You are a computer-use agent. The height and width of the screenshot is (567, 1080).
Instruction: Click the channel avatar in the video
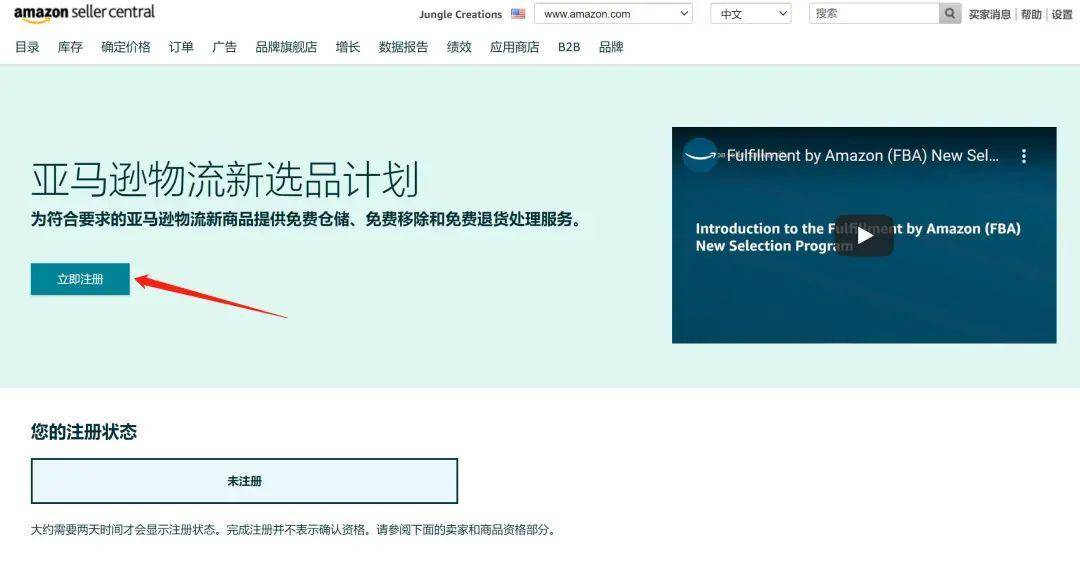pyautogui.click(x=700, y=155)
